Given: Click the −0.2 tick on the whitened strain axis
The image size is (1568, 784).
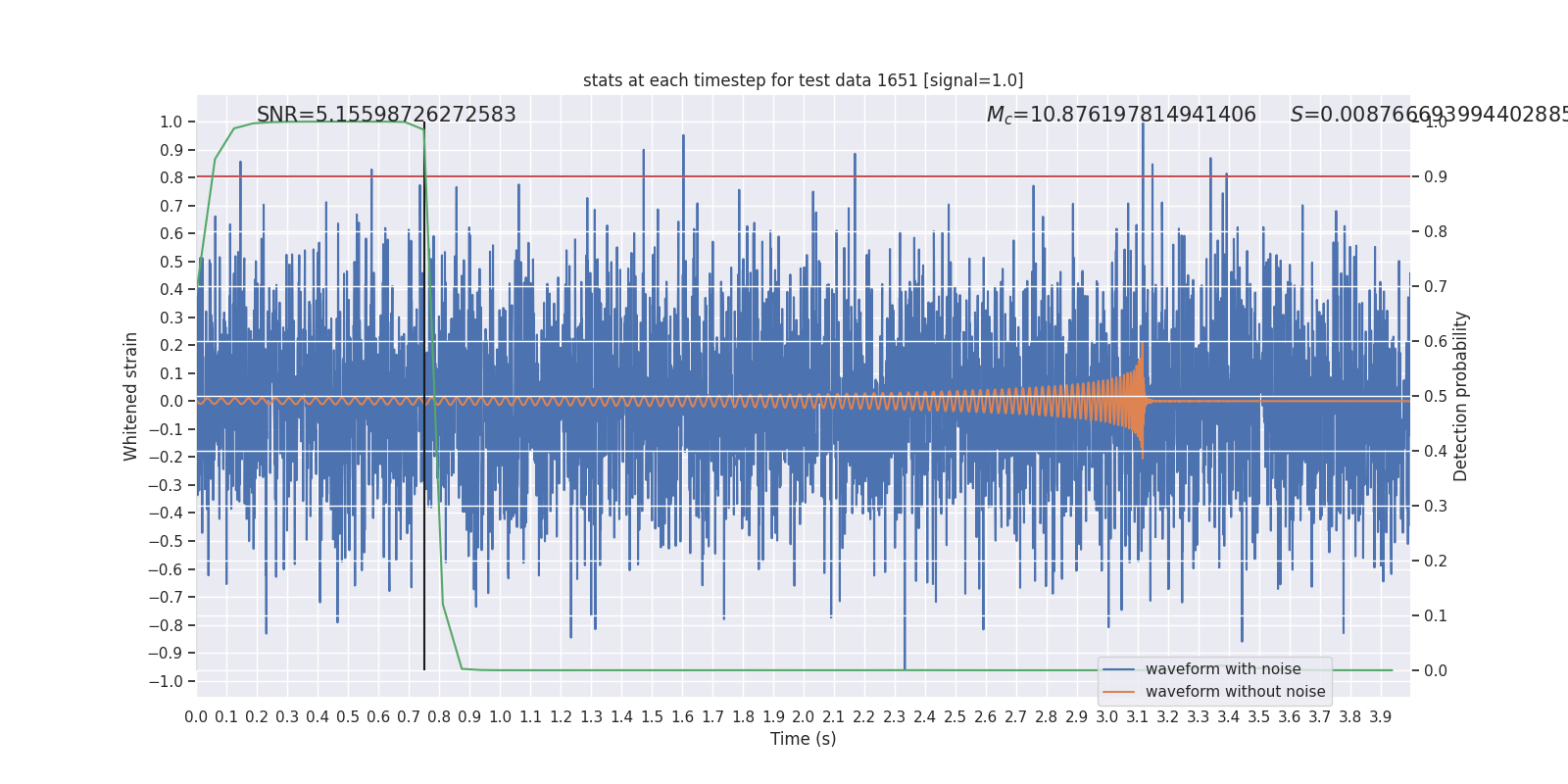Looking at the screenshot, I should click(165, 457).
